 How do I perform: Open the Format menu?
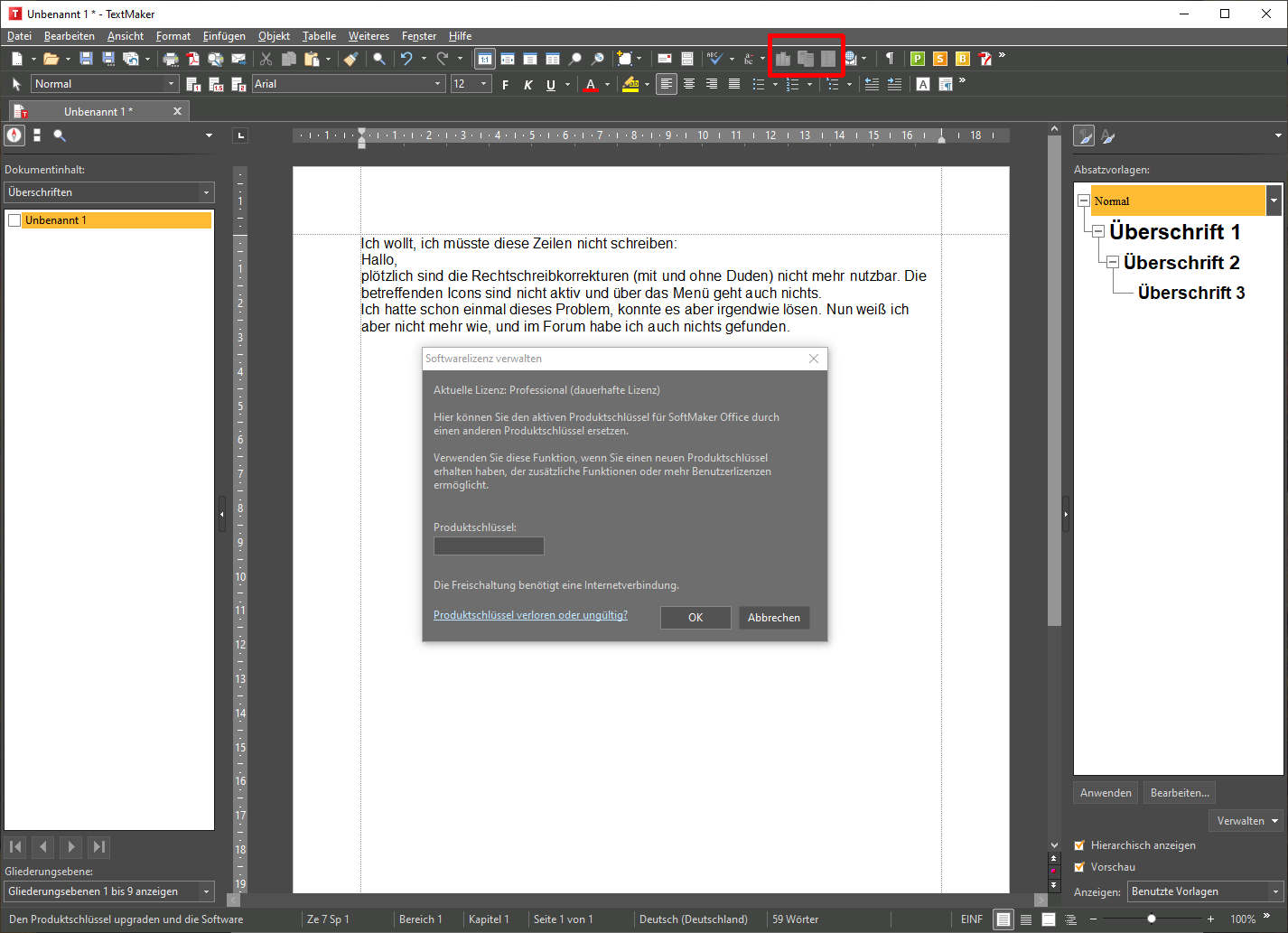click(173, 36)
